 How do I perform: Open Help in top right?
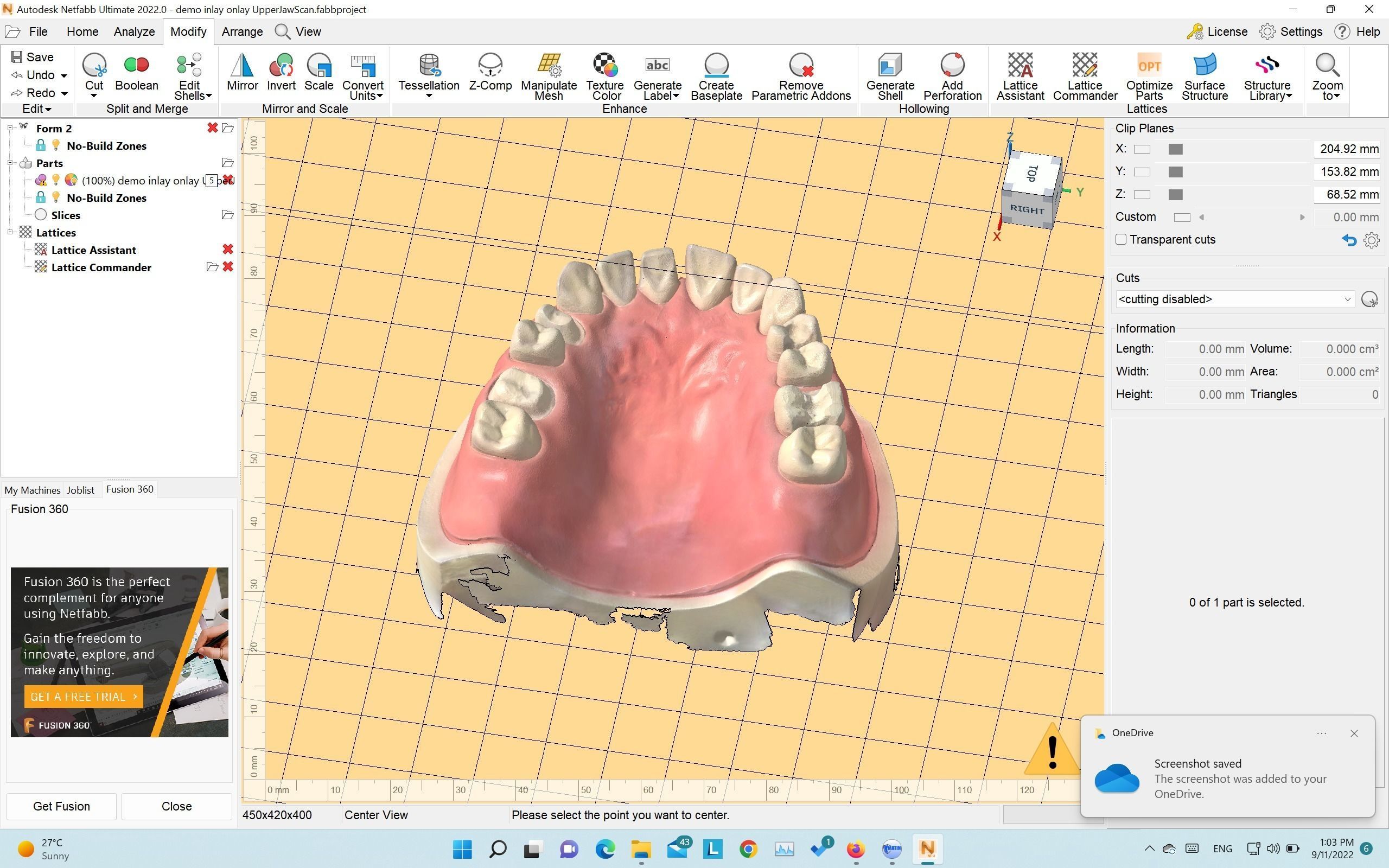(1358, 31)
